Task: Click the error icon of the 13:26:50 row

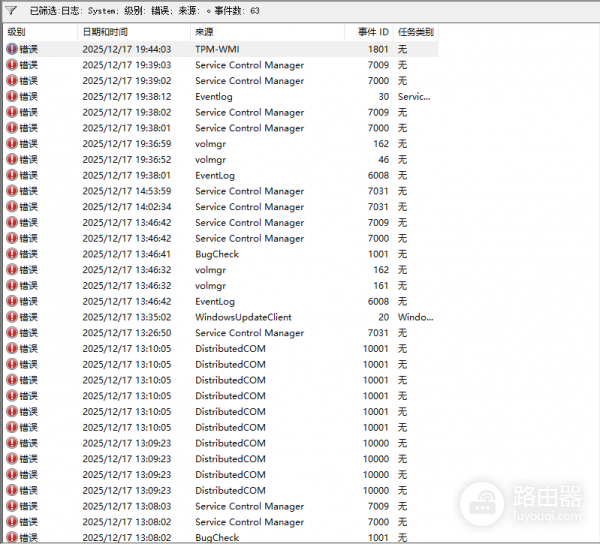Action: click(12, 332)
